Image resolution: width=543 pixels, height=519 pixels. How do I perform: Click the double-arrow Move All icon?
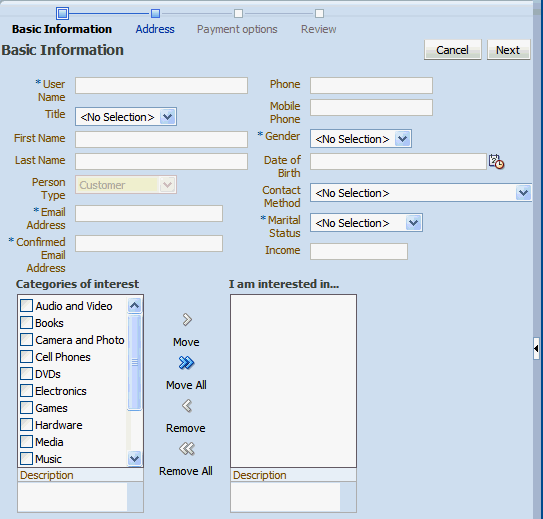[x=187, y=363]
